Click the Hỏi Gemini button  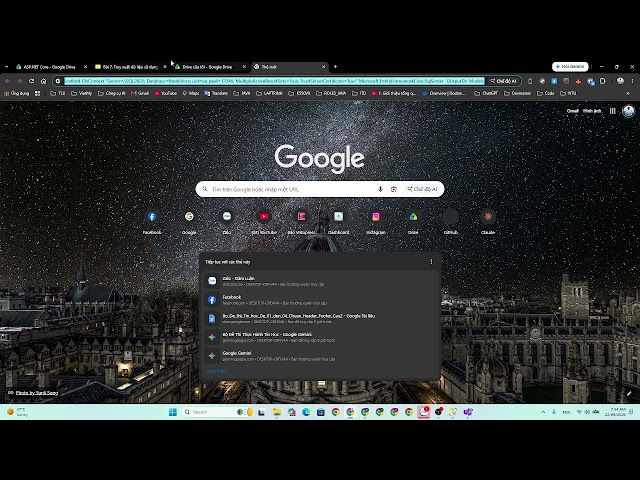click(570, 67)
